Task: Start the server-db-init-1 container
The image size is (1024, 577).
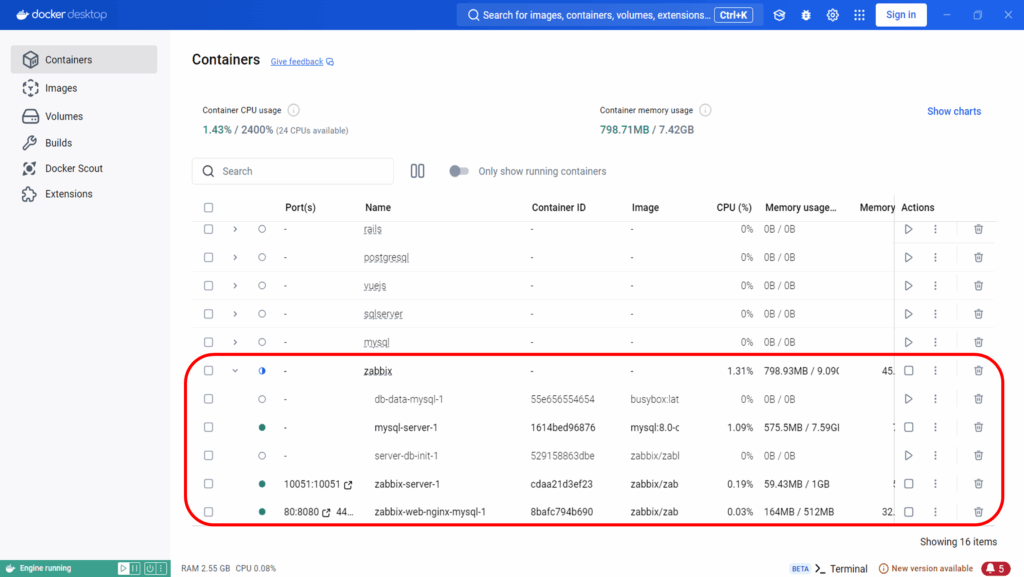Action: pos(908,456)
